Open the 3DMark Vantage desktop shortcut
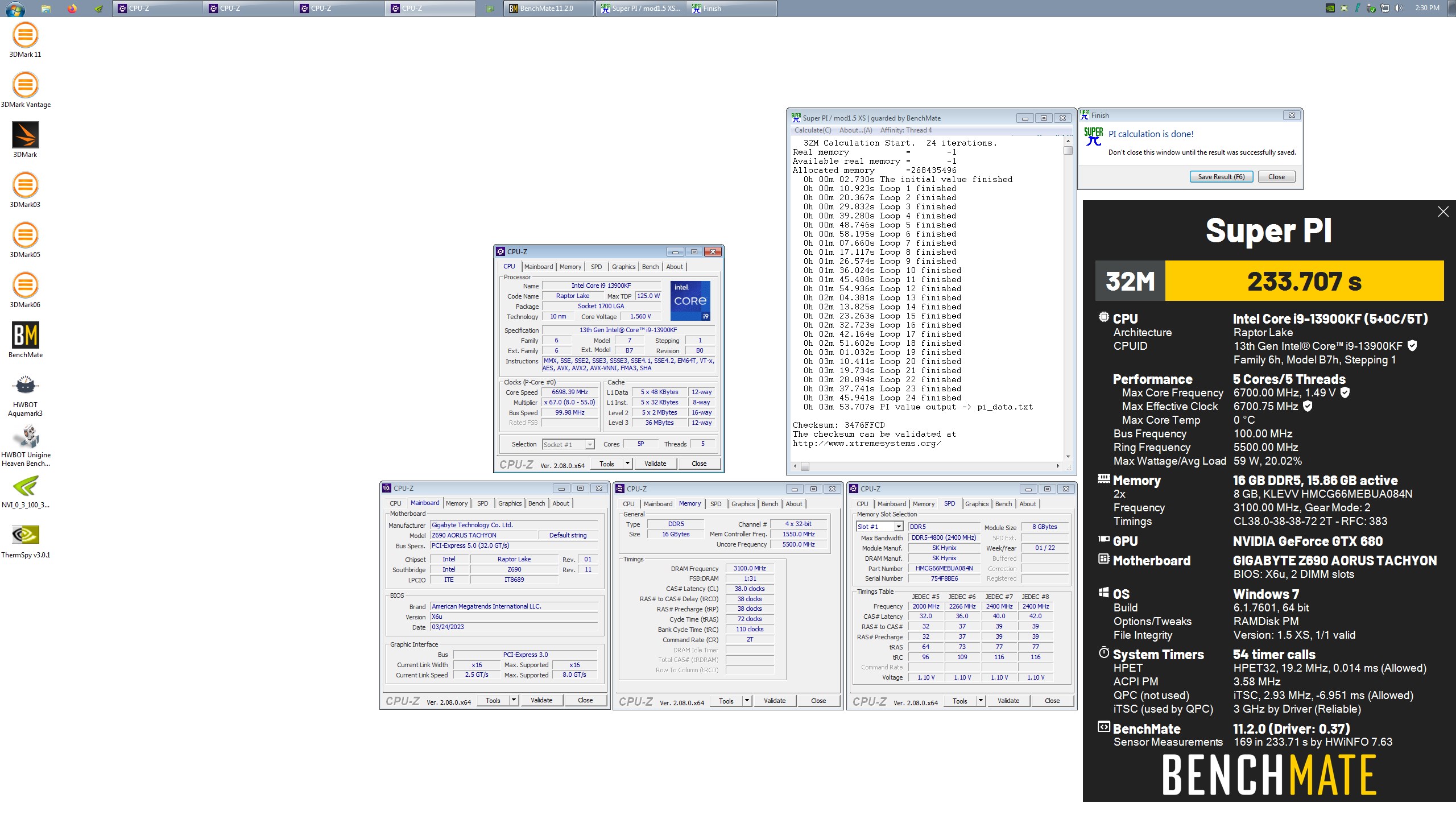 26,90
